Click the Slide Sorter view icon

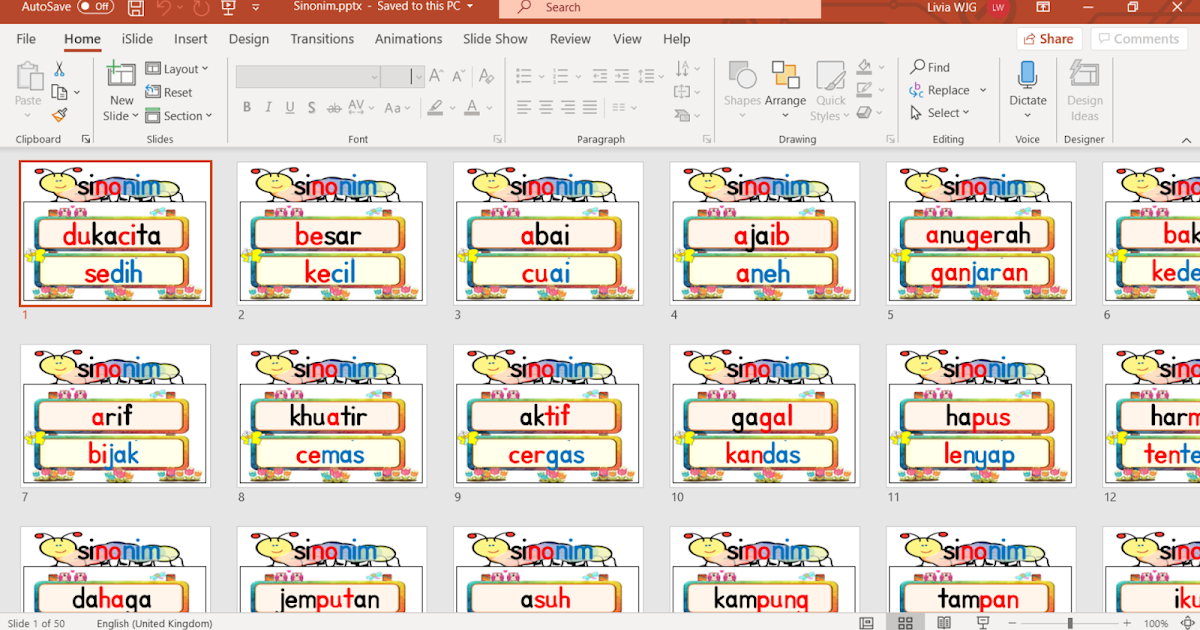point(905,623)
